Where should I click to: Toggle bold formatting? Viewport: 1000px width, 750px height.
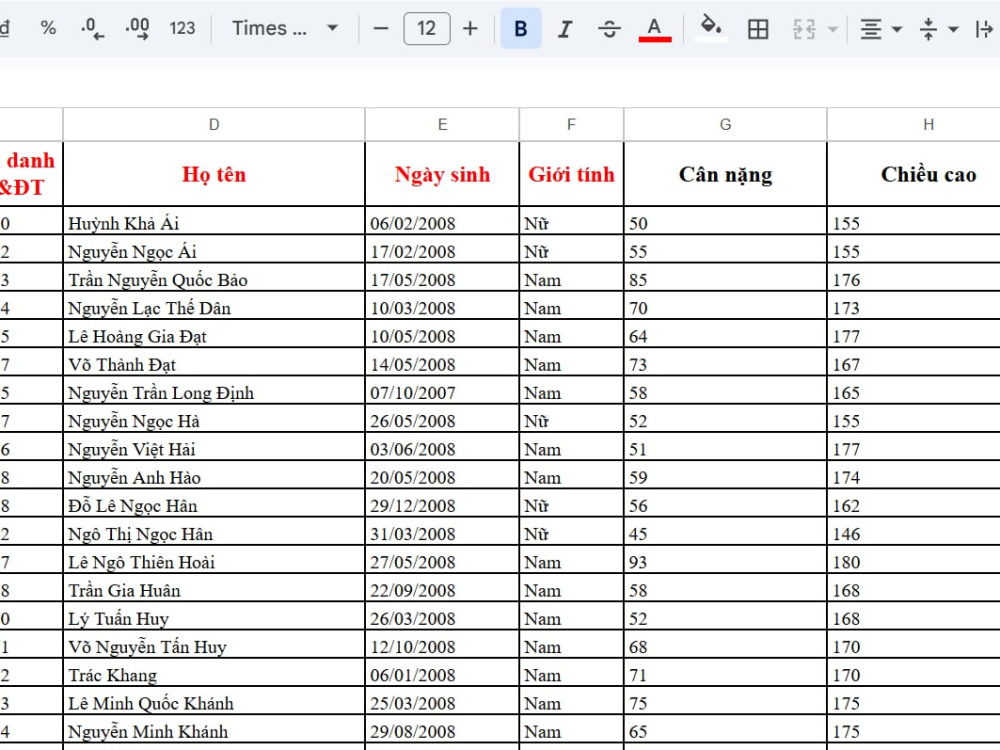point(521,29)
